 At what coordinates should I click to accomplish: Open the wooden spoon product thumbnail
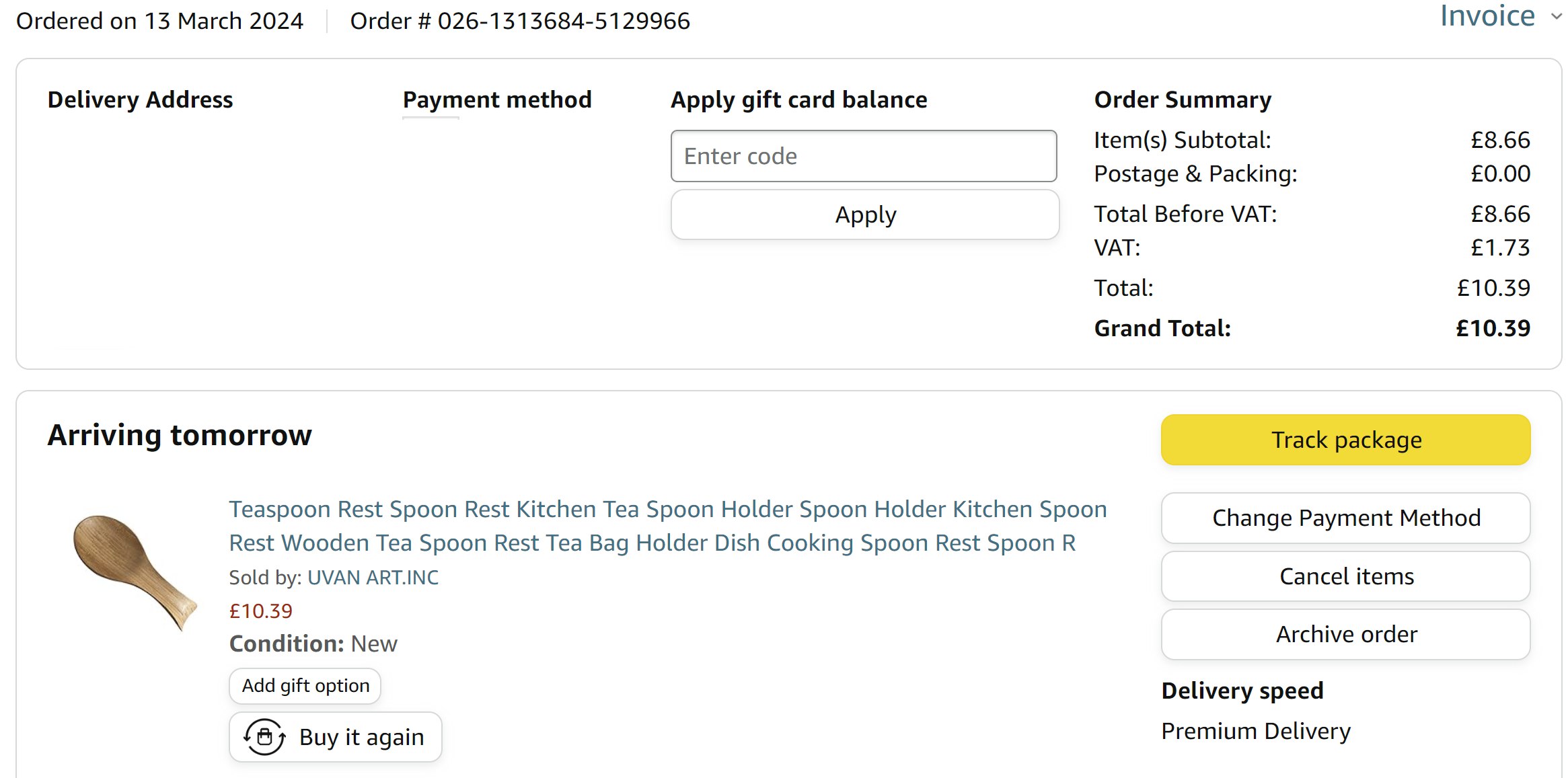(134, 572)
